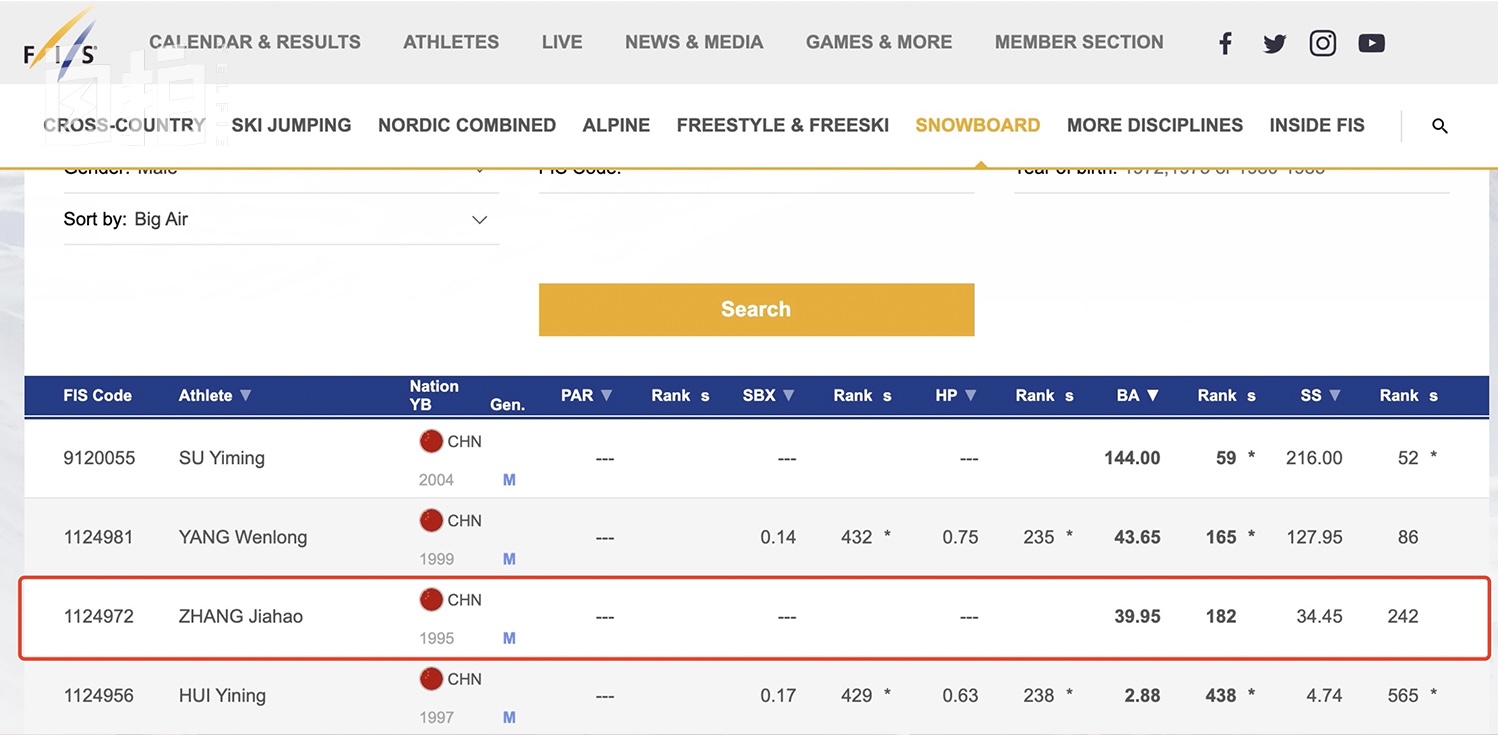The image size is (1498, 735).
Task: Click the FIS logo
Action: 60,46
